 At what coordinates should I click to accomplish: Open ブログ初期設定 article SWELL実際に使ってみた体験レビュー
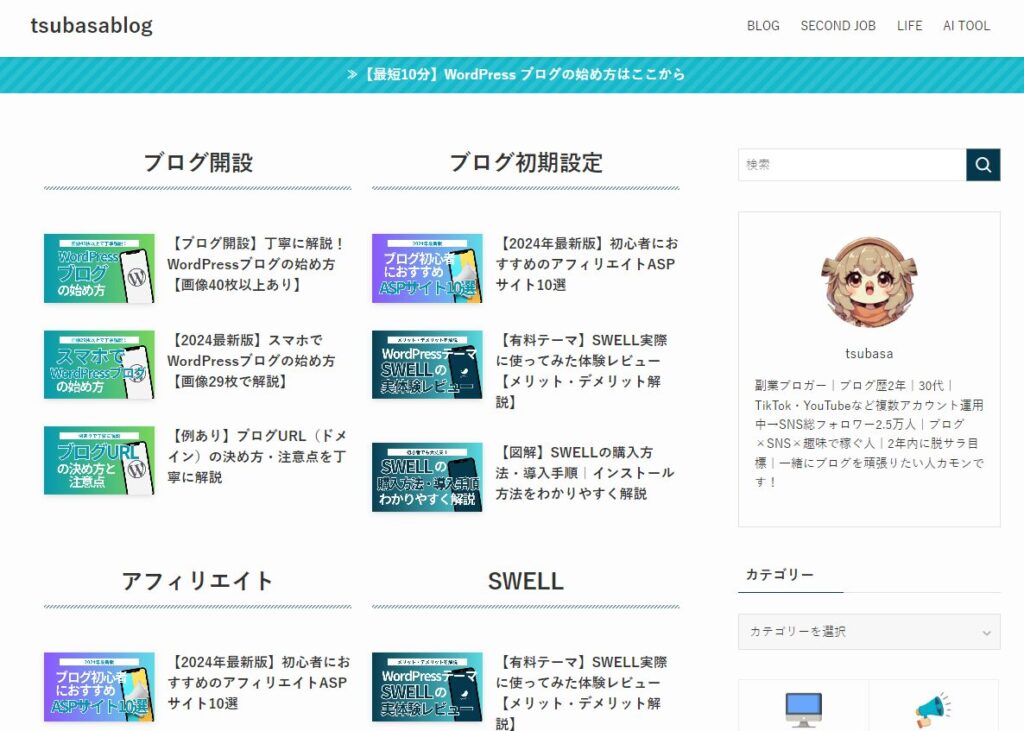(581, 371)
